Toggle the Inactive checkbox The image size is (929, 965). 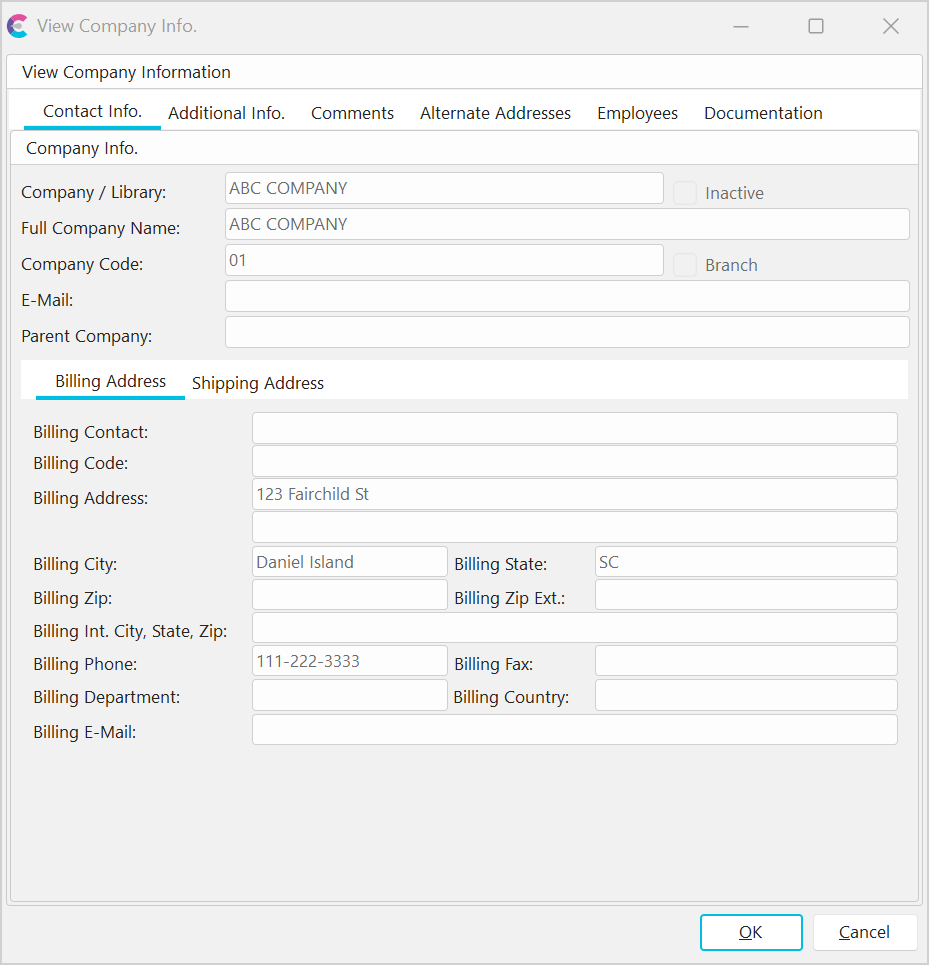tap(685, 193)
